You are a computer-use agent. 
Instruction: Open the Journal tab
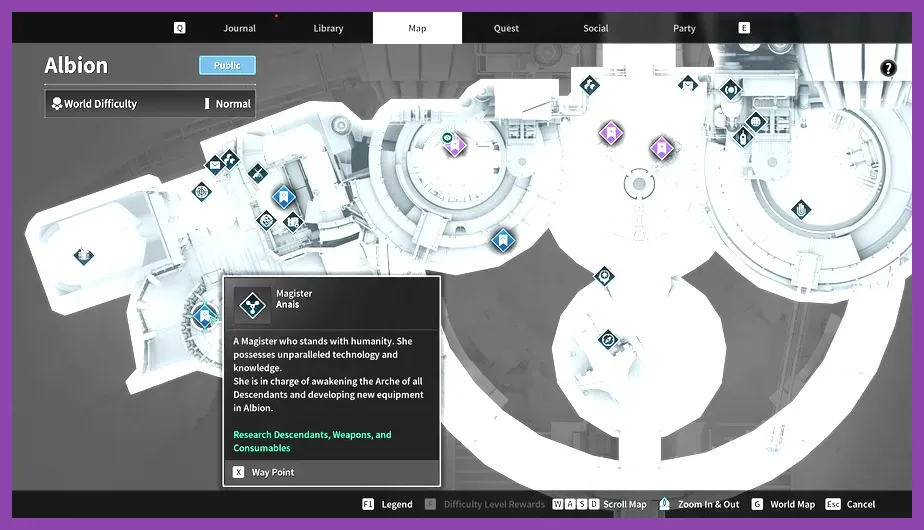point(239,28)
